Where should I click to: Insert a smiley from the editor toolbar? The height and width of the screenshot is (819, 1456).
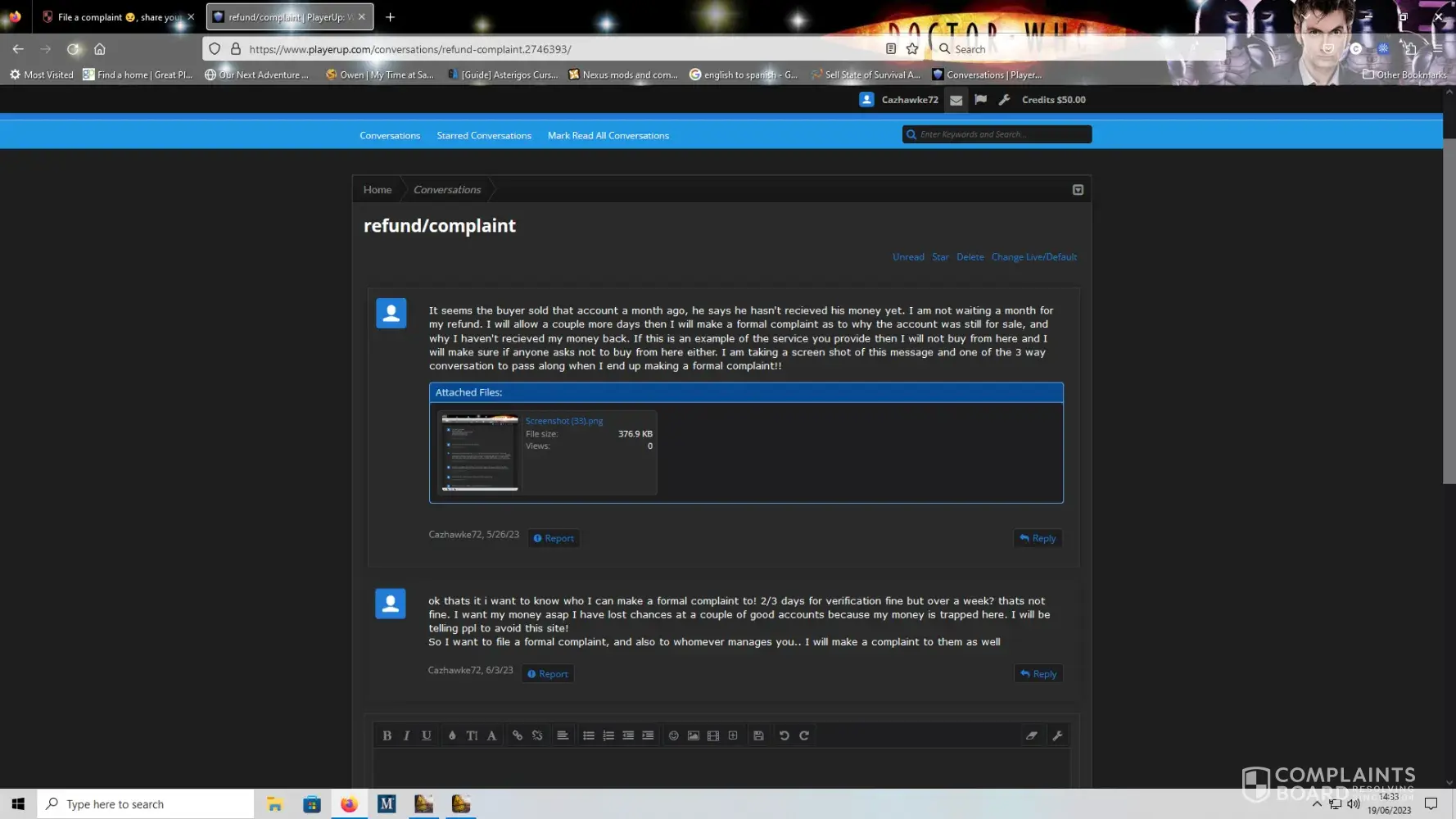pyautogui.click(x=673, y=735)
